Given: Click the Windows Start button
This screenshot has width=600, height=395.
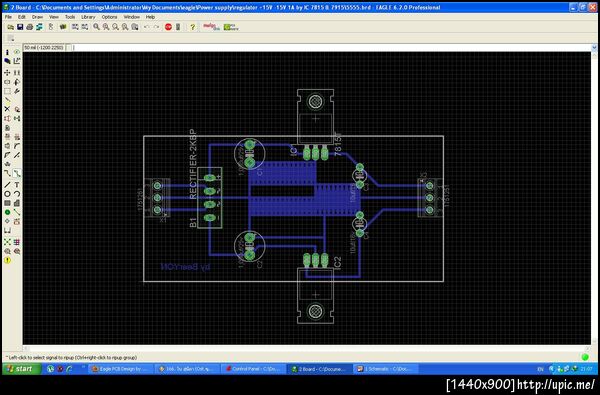Looking at the screenshot, I should pos(21,369).
